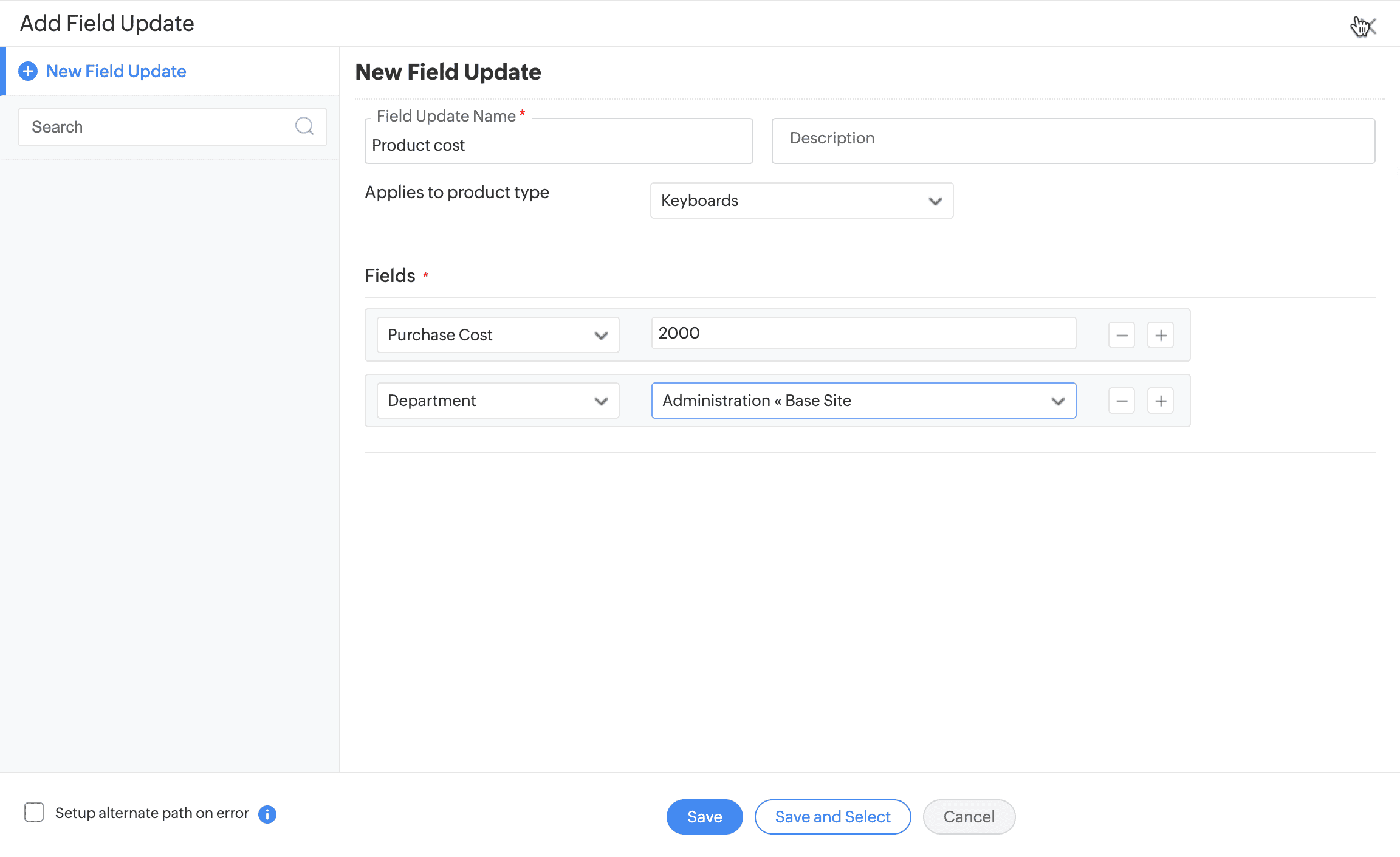The height and width of the screenshot is (857, 1400).
Task: Expand the Purchase Cost field selector
Action: [x=497, y=335]
